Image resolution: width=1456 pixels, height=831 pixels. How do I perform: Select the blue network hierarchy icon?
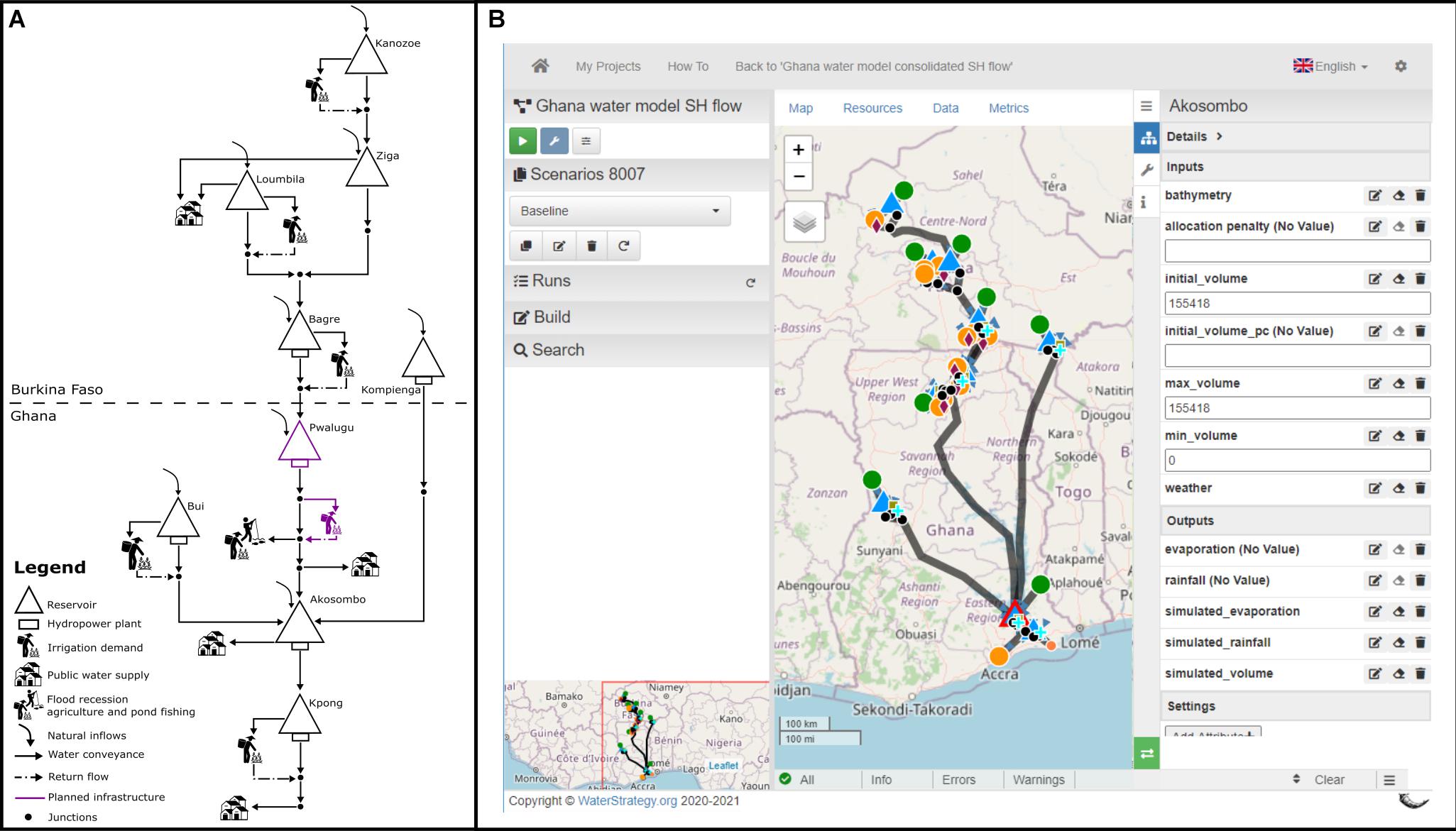pyautogui.click(x=1146, y=138)
